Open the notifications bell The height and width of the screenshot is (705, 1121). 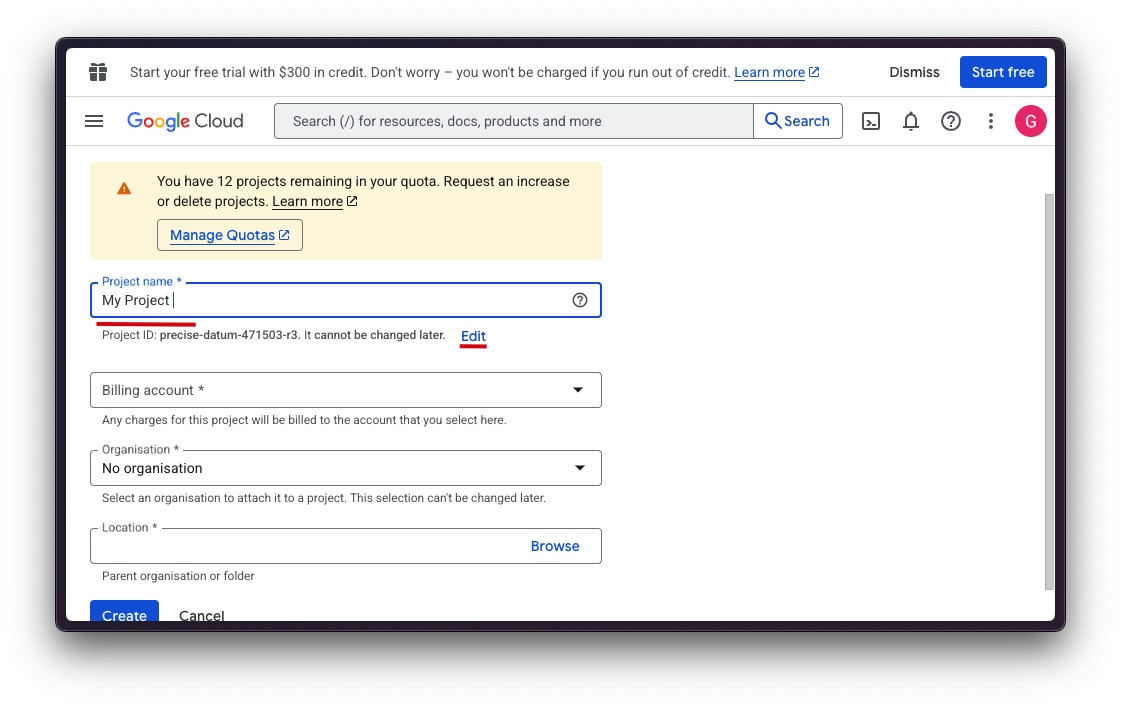911,121
